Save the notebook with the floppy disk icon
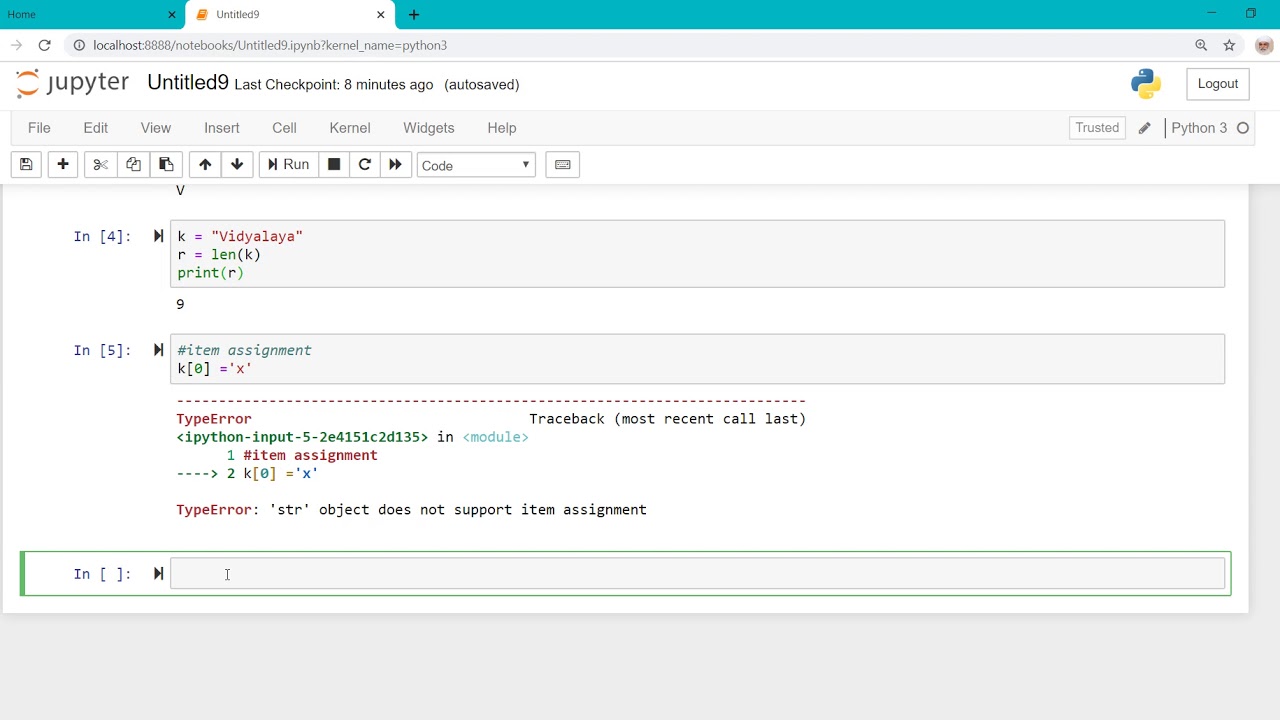This screenshot has height=720, width=1280. click(x=26, y=165)
